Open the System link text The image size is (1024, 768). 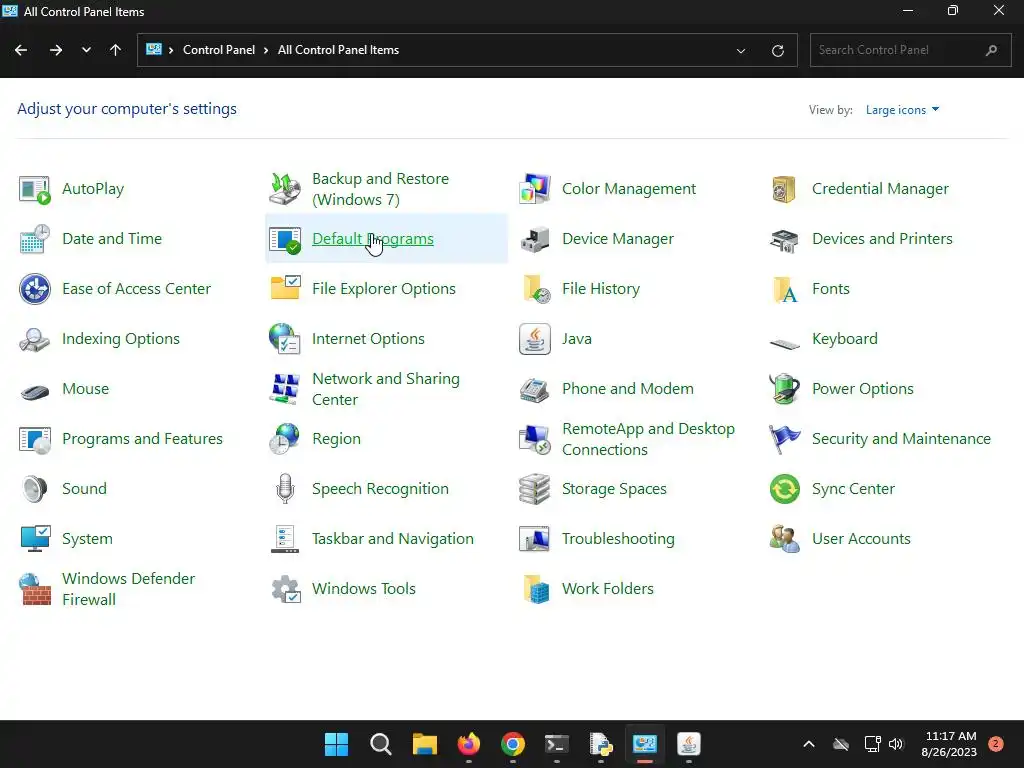[x=88, y=539]
